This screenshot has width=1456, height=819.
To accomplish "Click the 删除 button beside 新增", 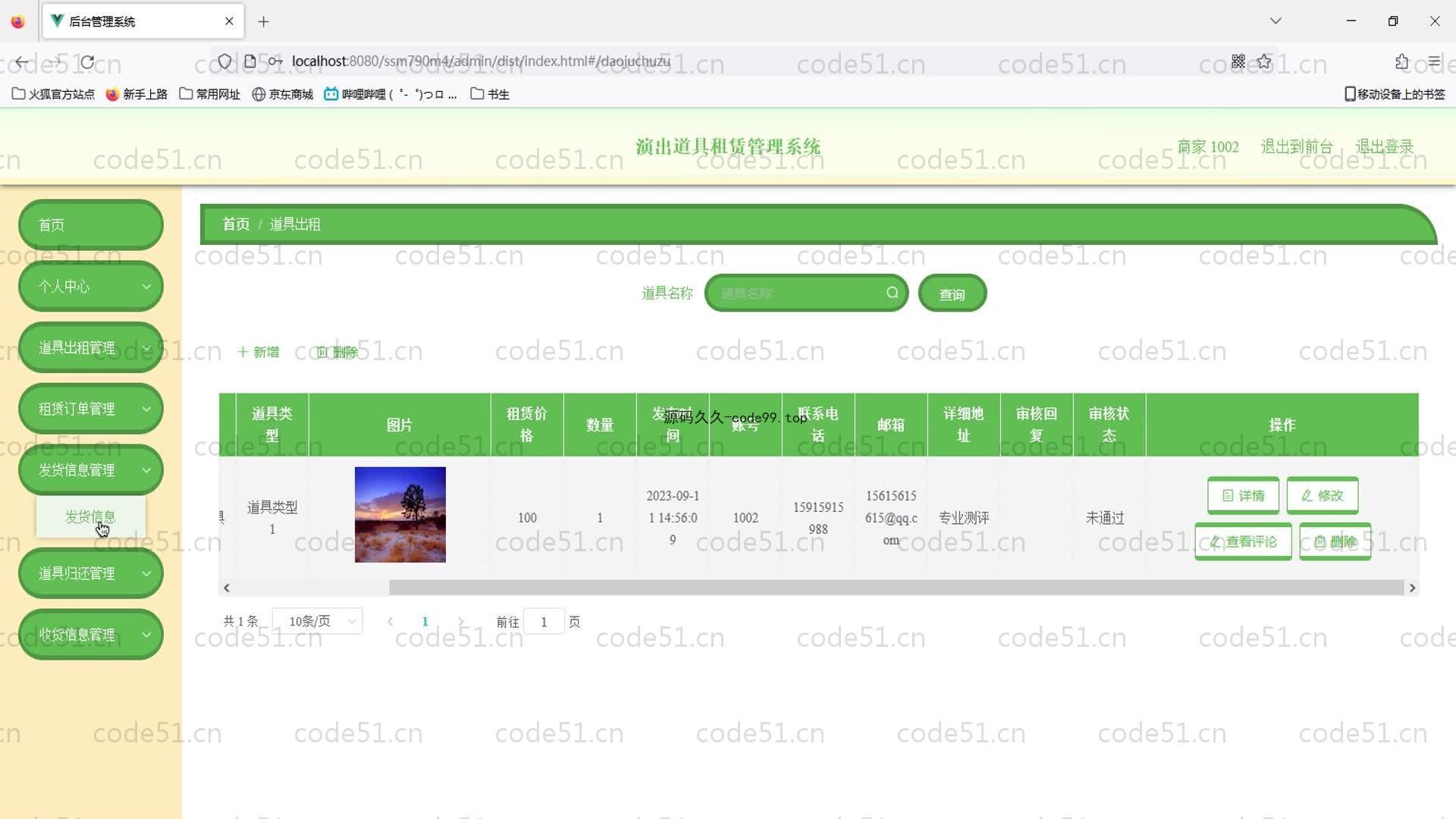I will click(337, 352).
